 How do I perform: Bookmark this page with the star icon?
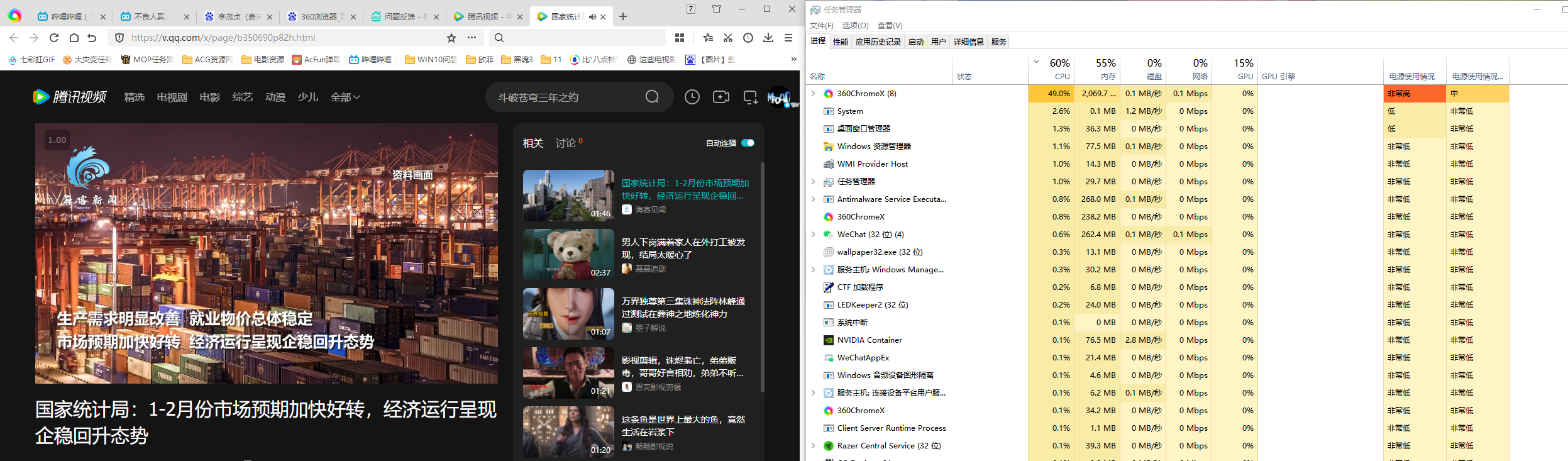(451, 38)
